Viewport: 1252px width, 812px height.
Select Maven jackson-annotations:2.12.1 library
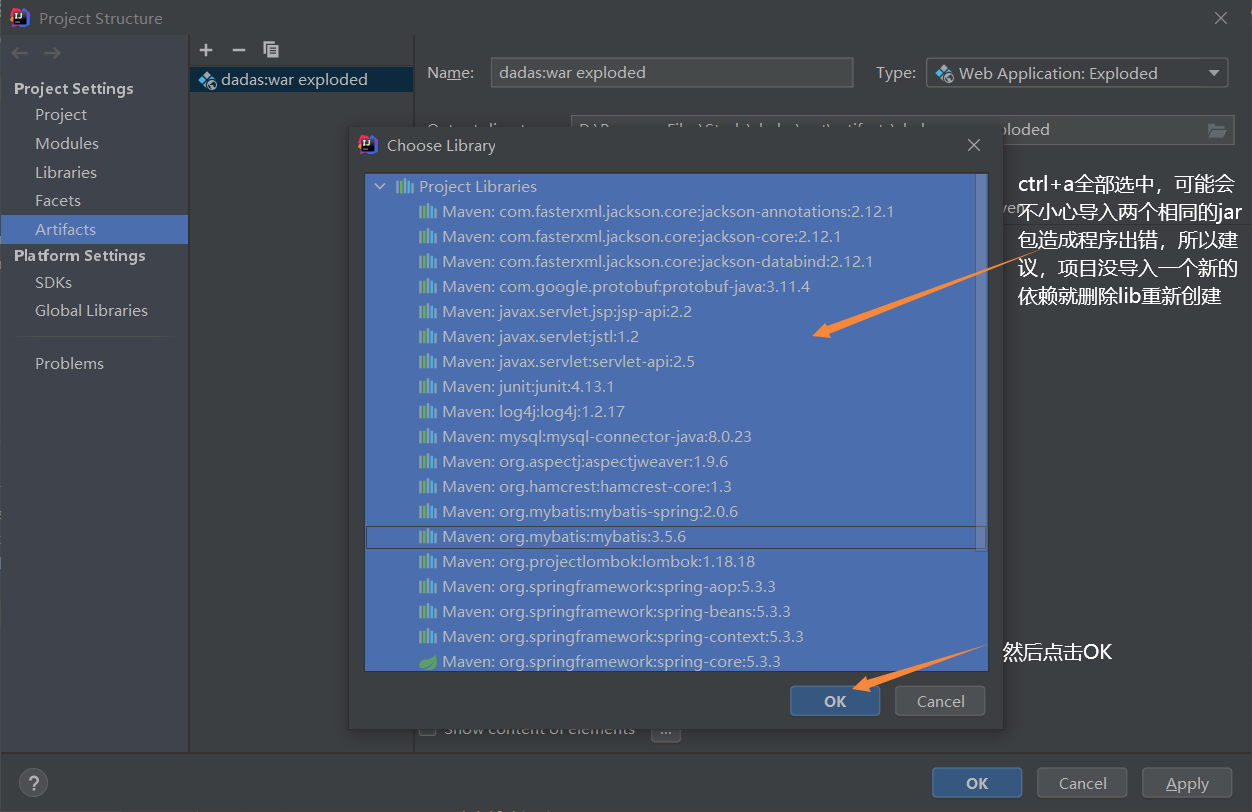pos(670,212)
